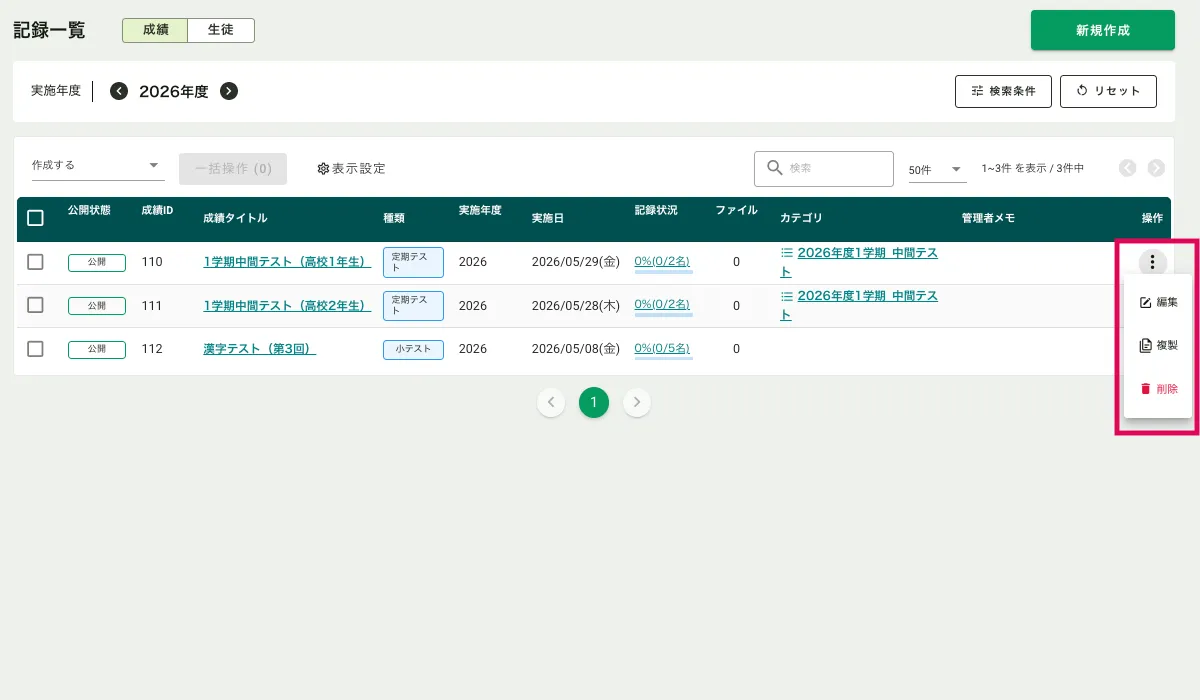Open the 50件 page size dropdown
This screenshot has height=700, width=1200.
point(936,170)
